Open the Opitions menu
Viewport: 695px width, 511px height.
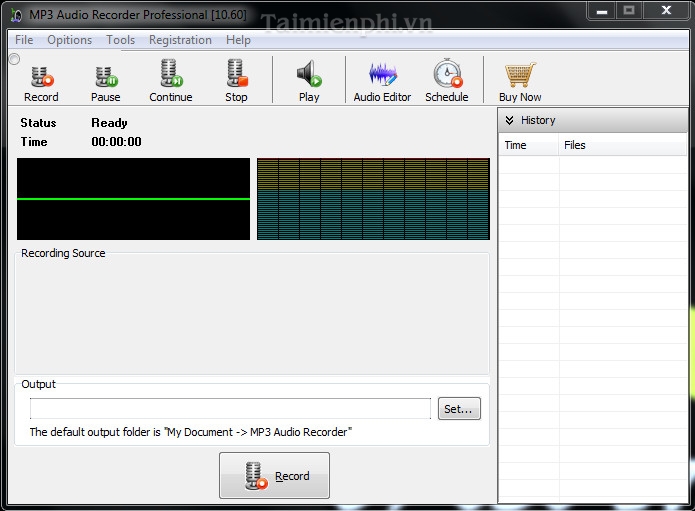(70, 40)
